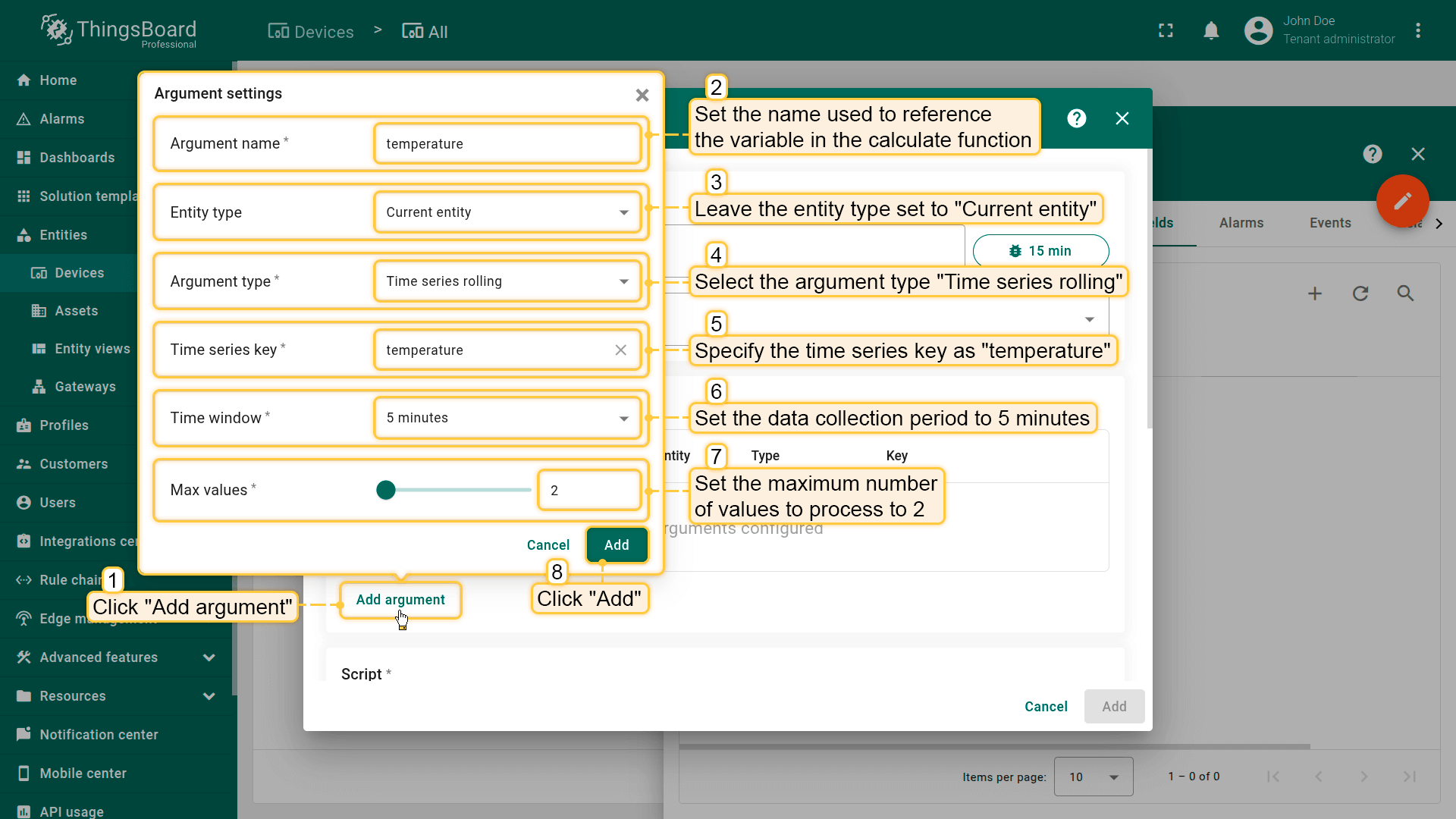Click the orange pencil edit button

[x=1402, y=201]
